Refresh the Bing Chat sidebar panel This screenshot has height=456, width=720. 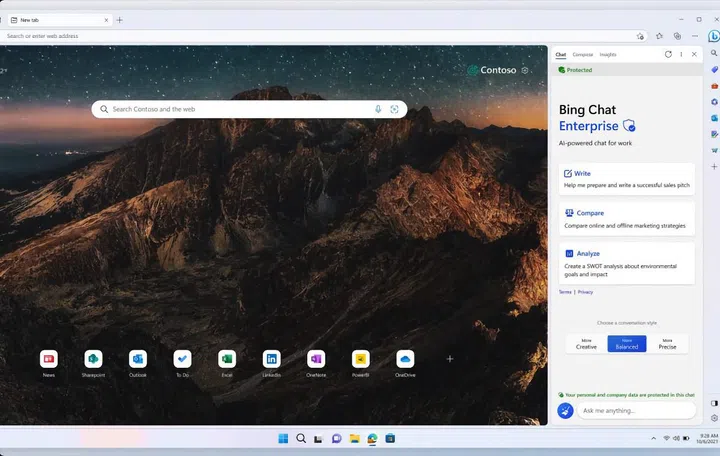[x=668, y=54]
